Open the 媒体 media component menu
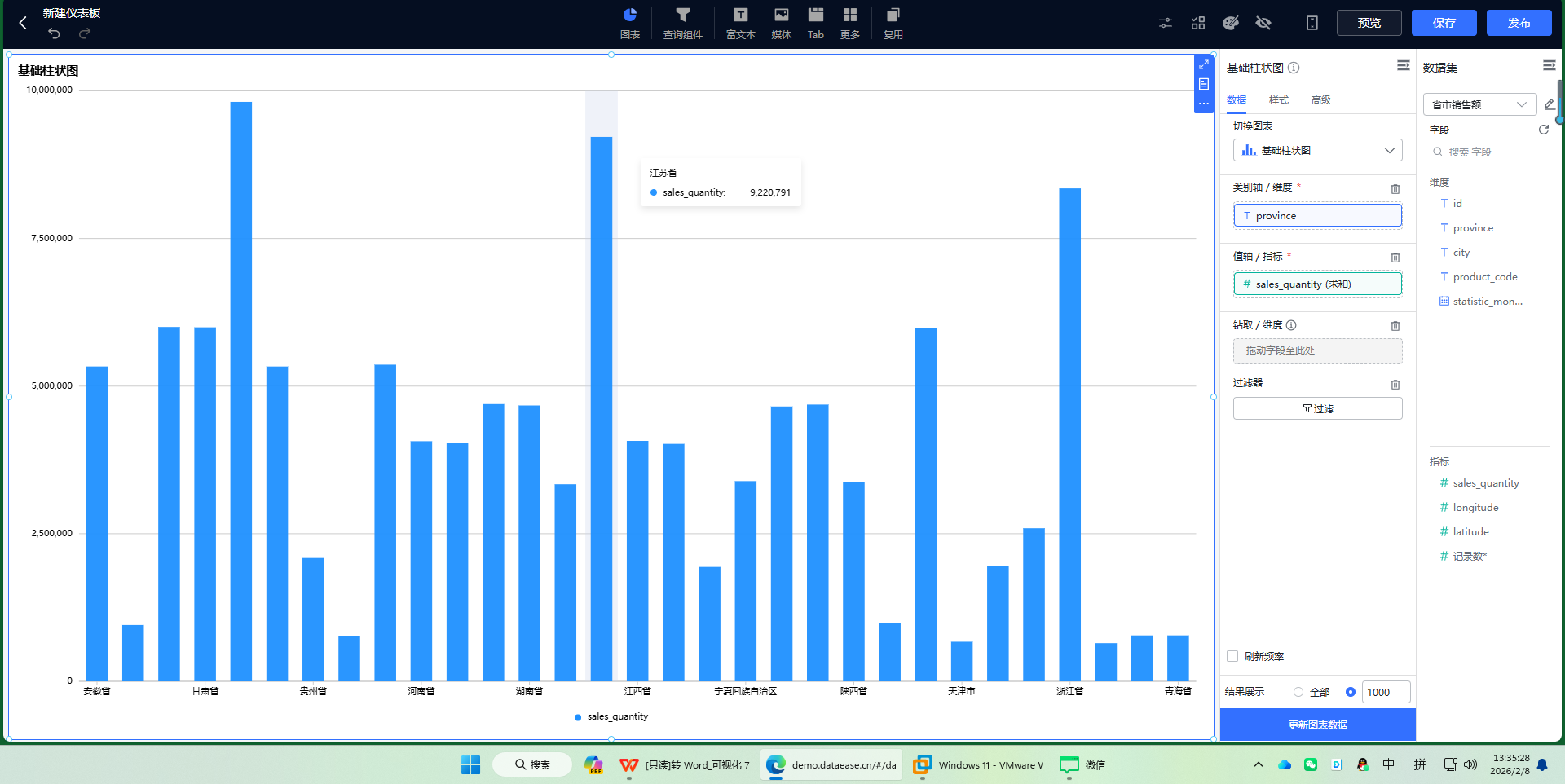 pos(782,23)
